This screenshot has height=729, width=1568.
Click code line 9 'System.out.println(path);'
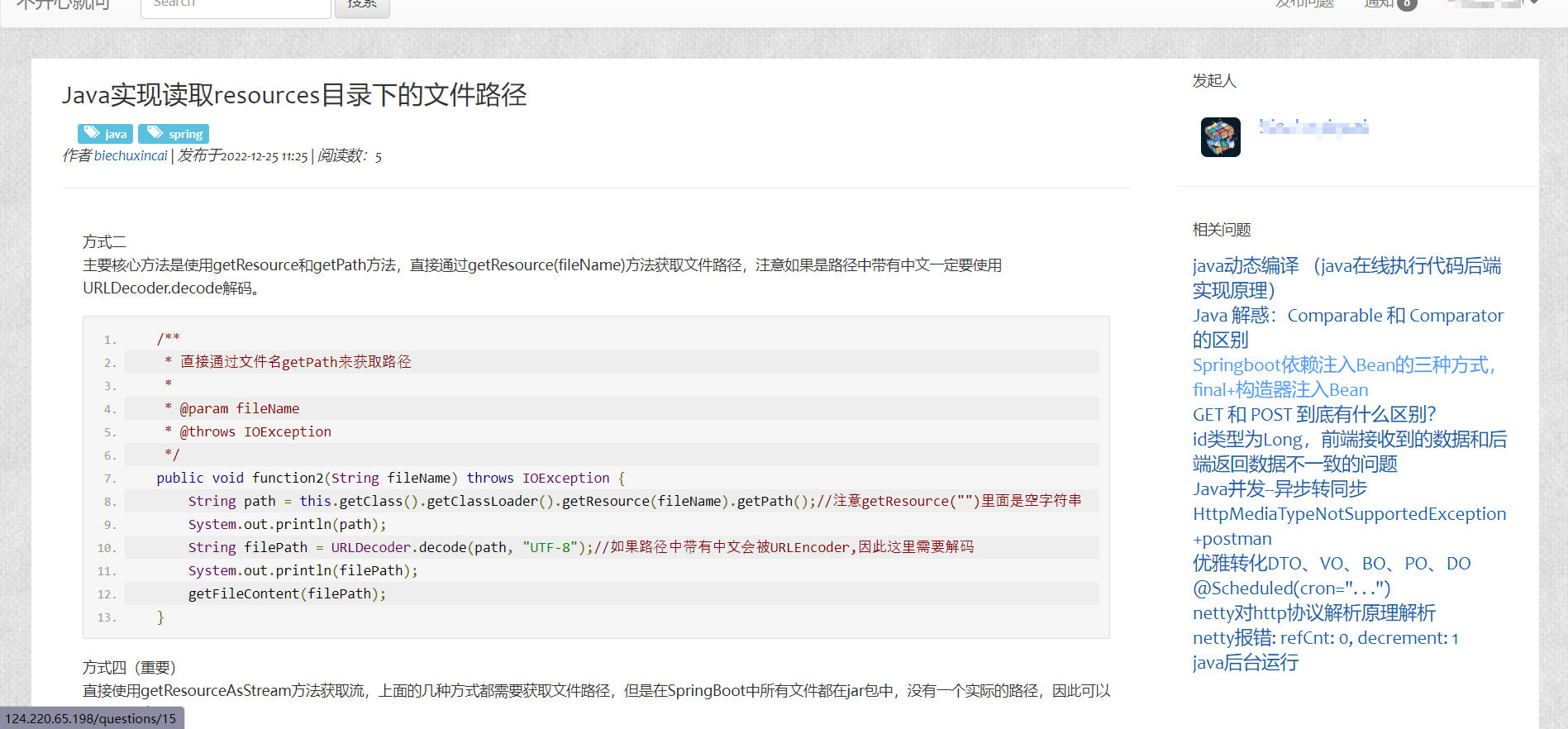pos(287,524)
